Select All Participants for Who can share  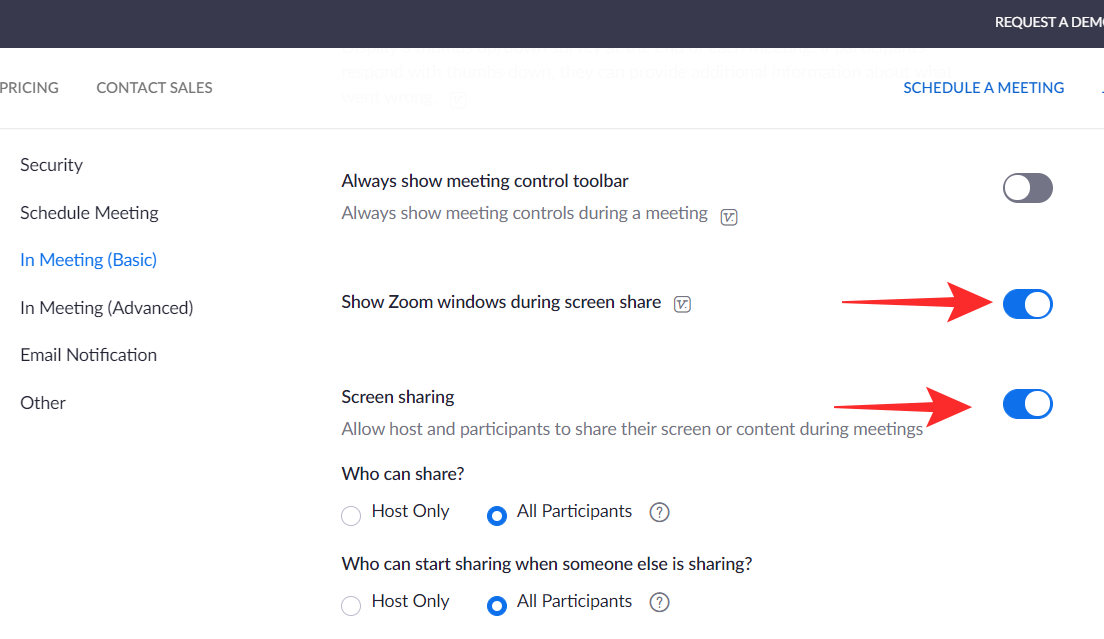coord(496,516)
